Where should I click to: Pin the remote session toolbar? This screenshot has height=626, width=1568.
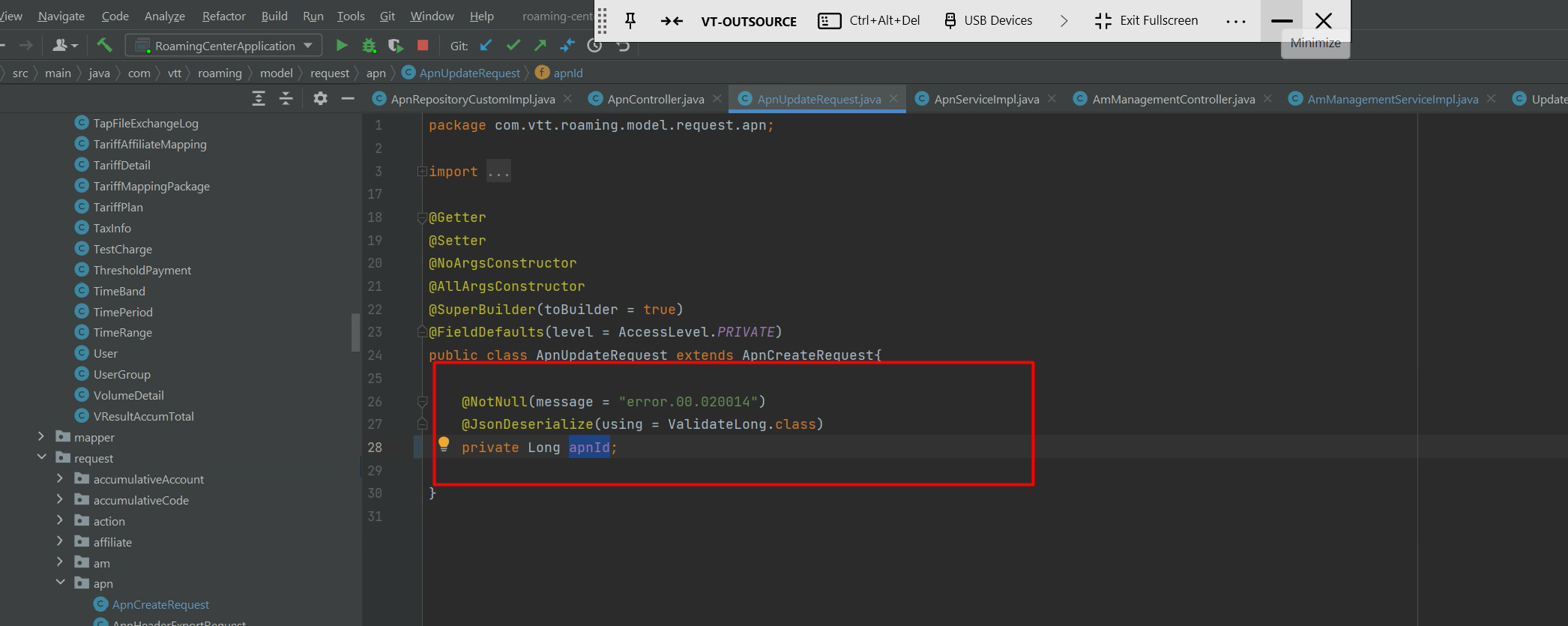[x=630, y=21]
